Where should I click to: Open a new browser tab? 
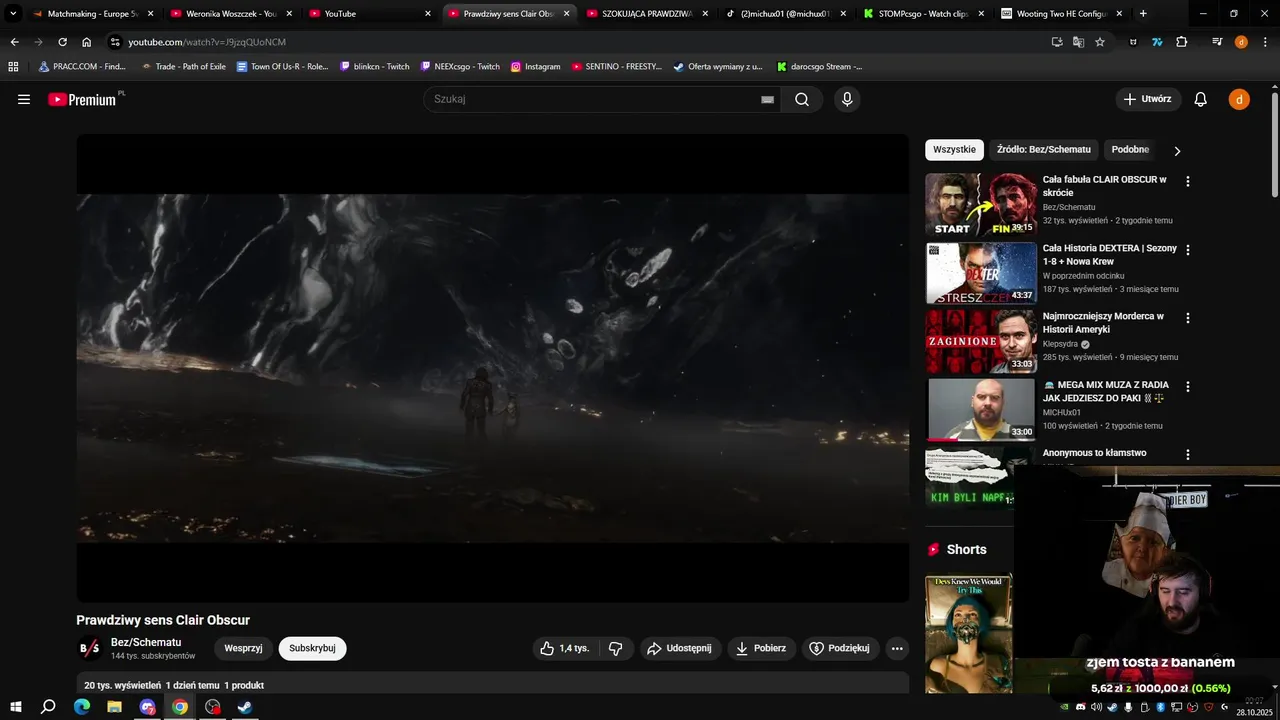1143,13
